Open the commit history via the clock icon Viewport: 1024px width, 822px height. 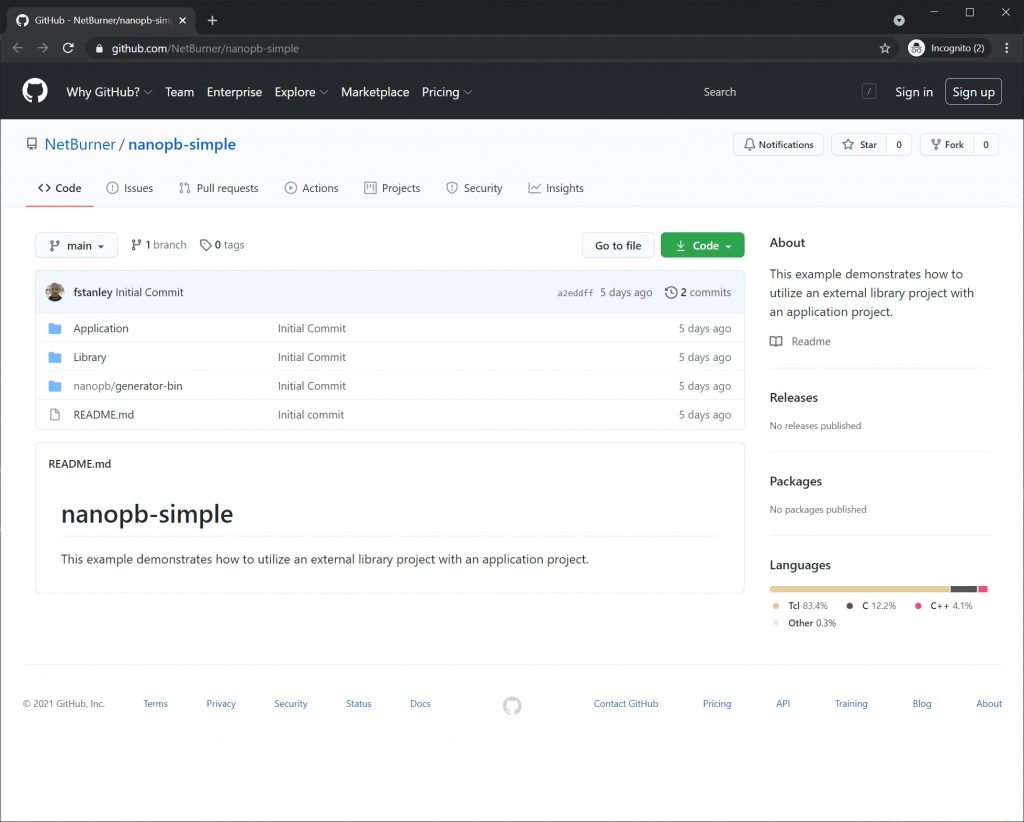(671, 292)
